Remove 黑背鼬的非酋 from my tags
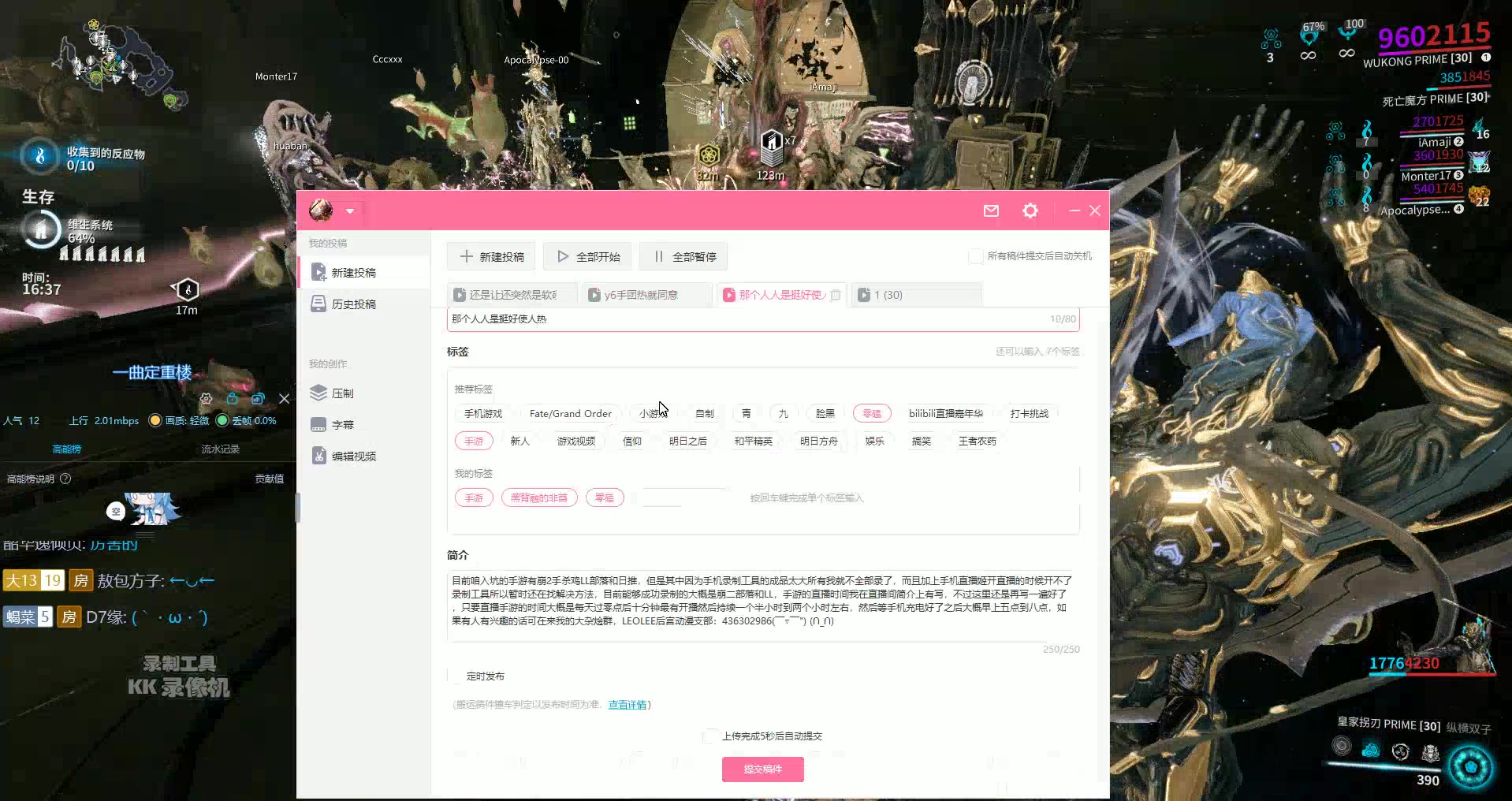The height and width of the screenshot is (801, 1512). [539, 498]
